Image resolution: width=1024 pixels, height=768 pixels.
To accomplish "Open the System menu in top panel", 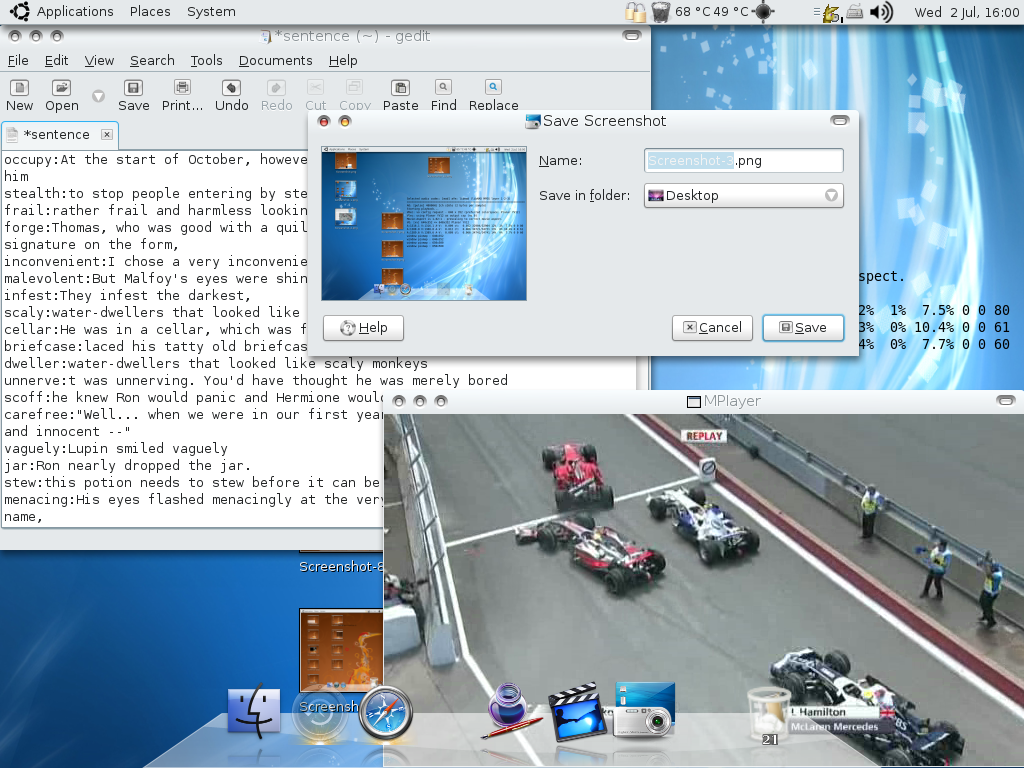I will pyautogui.click(x=211, y=12).
